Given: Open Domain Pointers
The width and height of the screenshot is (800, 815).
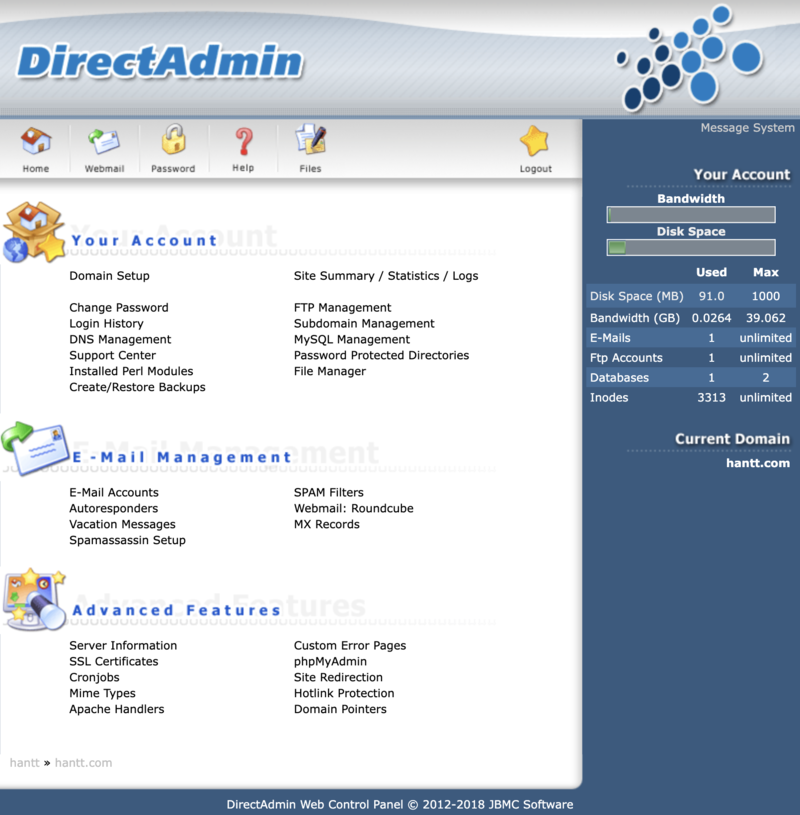Looking at the screenshot, I should click(x=340, y=709).
